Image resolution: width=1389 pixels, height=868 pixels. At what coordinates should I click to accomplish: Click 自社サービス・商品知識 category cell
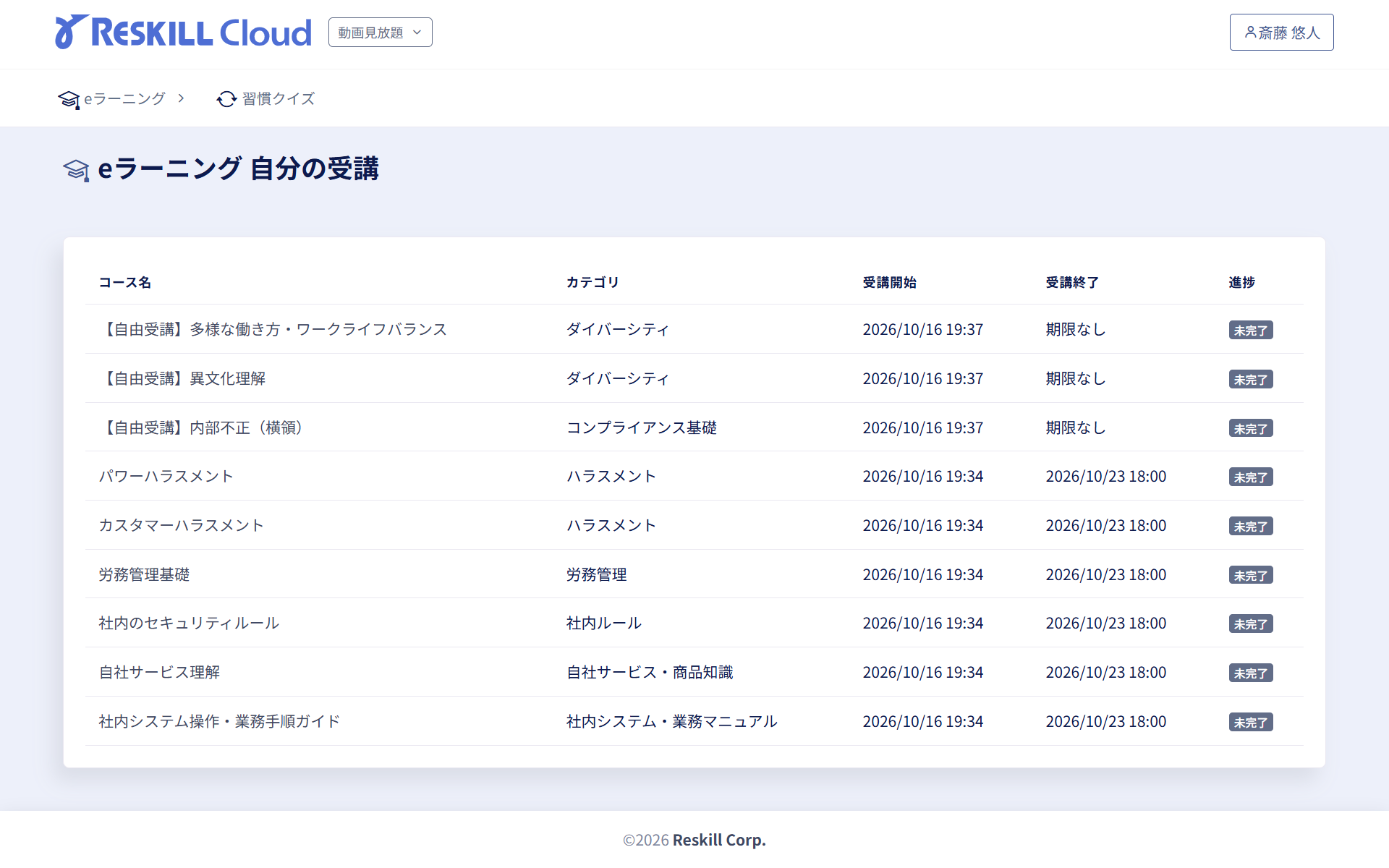click(x=650, y=672)
